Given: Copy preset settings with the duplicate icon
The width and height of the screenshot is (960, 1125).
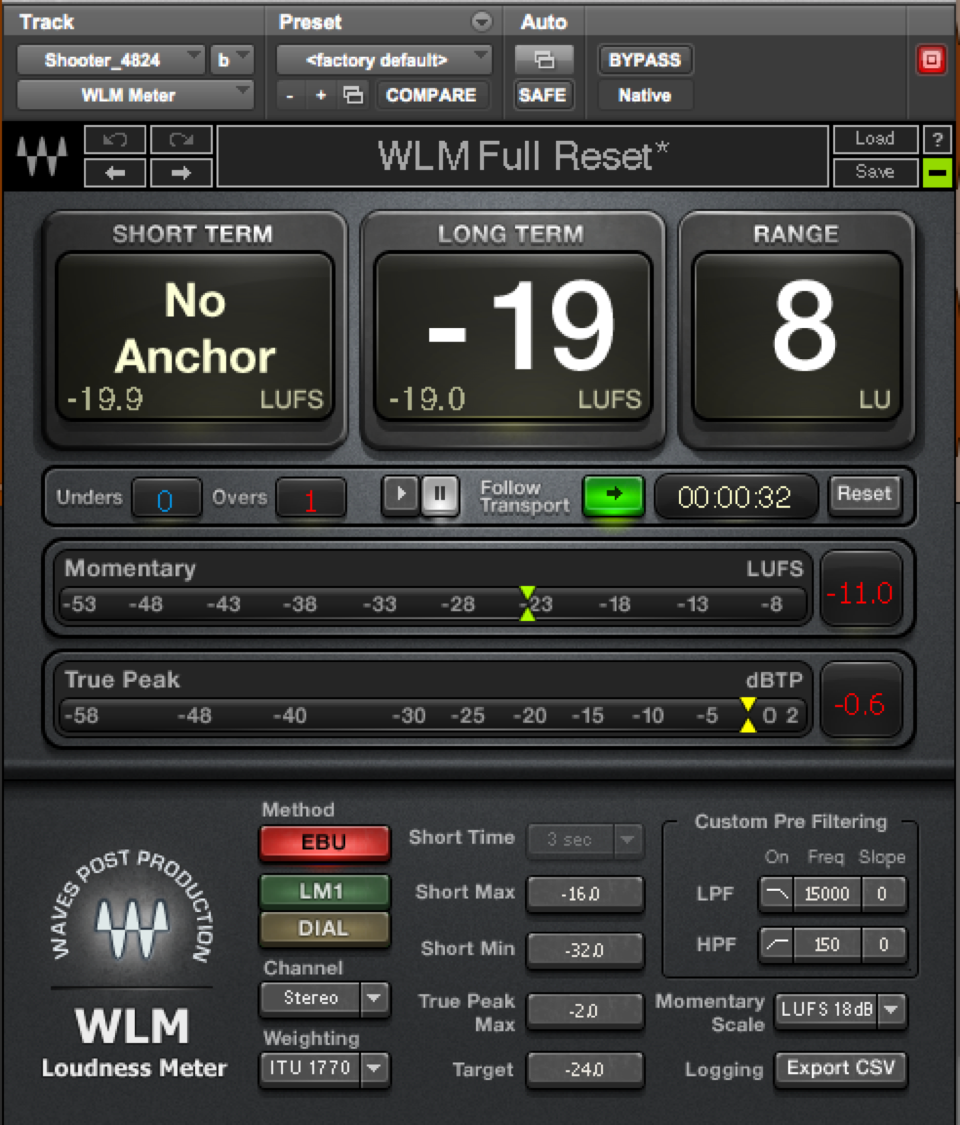Looking at the screenshot, I should (x=353, y=95).
